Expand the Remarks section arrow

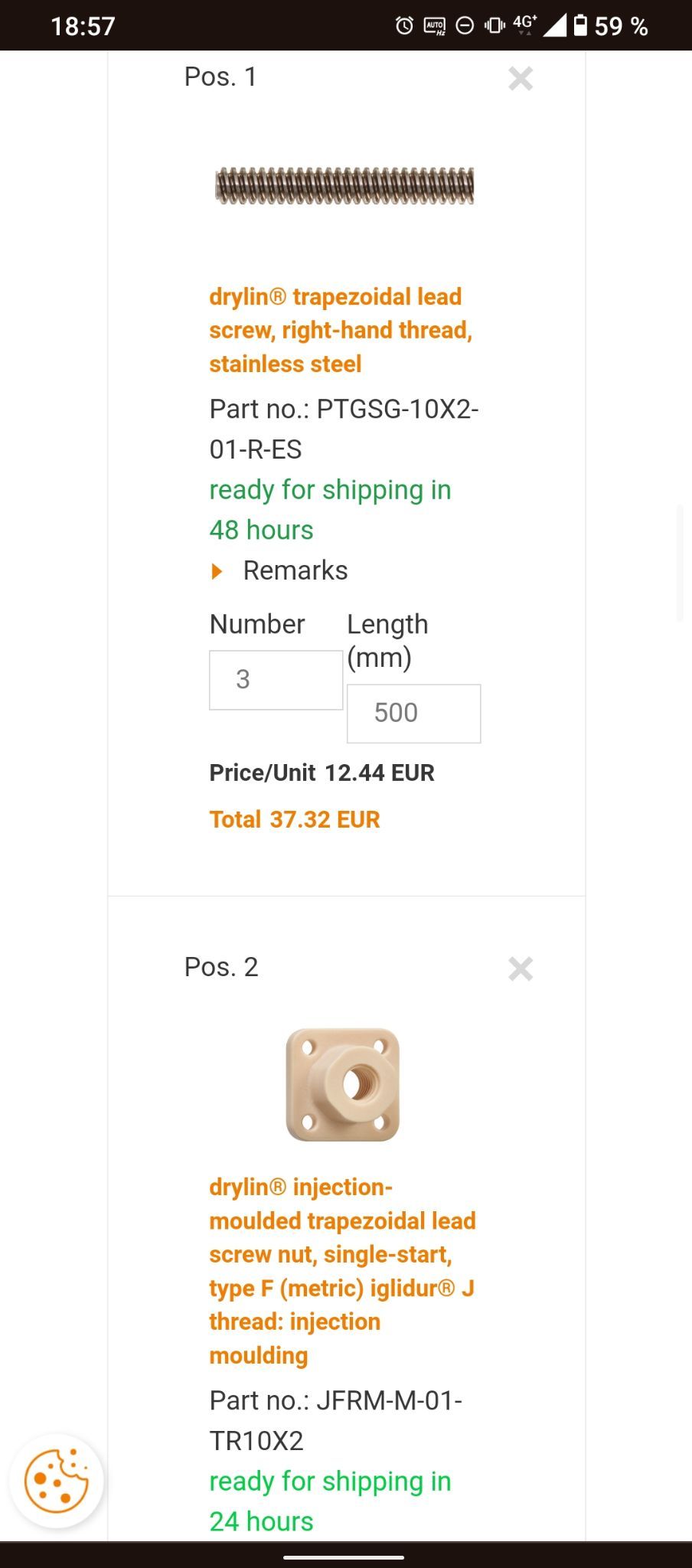point(217,571)
